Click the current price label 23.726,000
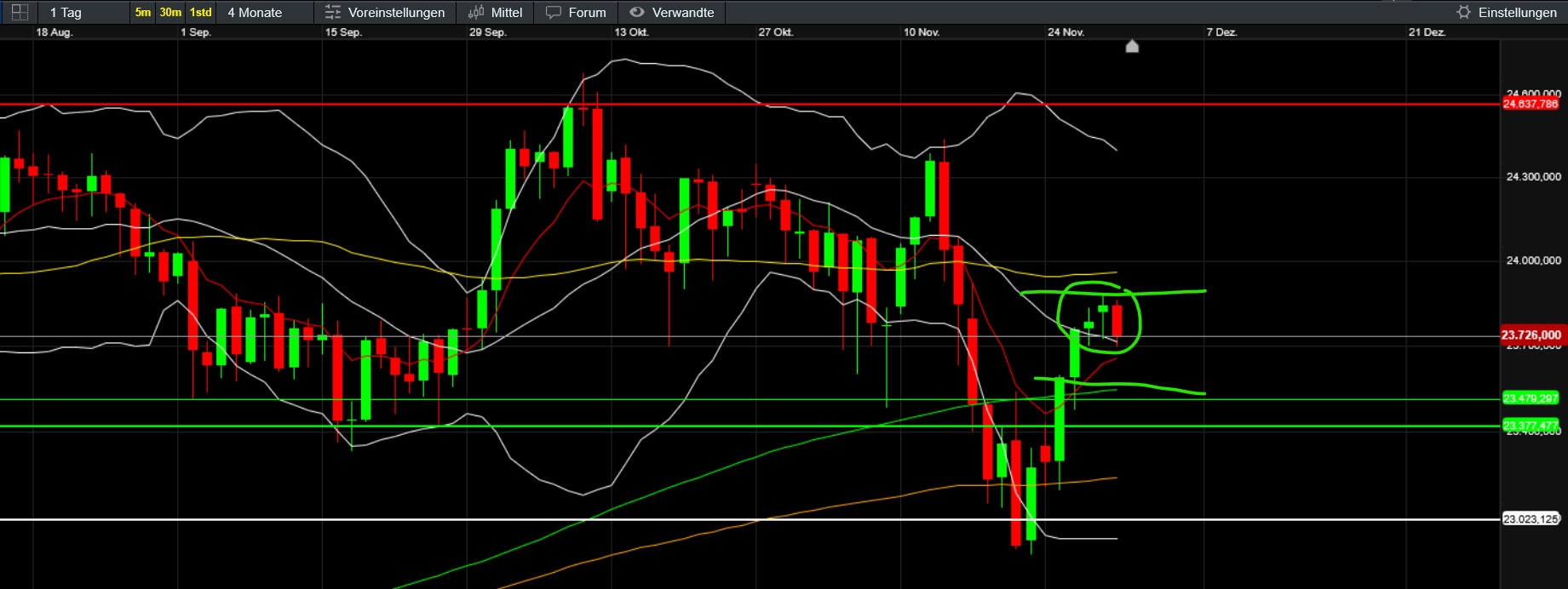 (x=1531, y=335)
